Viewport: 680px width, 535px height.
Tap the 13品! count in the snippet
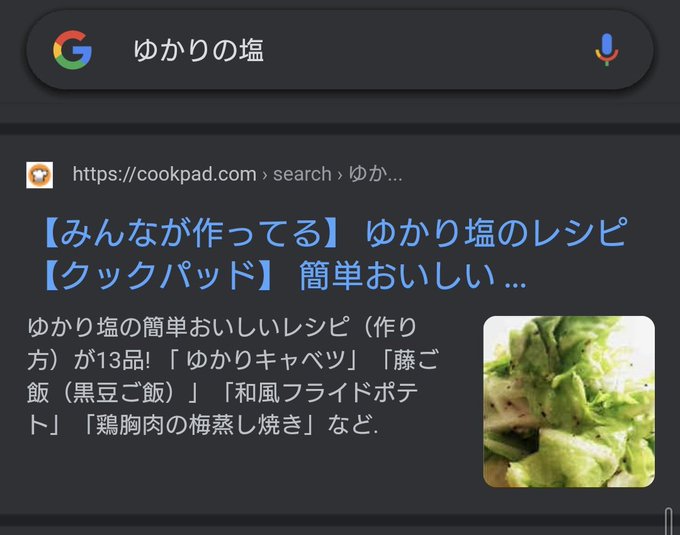click(124, 360)
